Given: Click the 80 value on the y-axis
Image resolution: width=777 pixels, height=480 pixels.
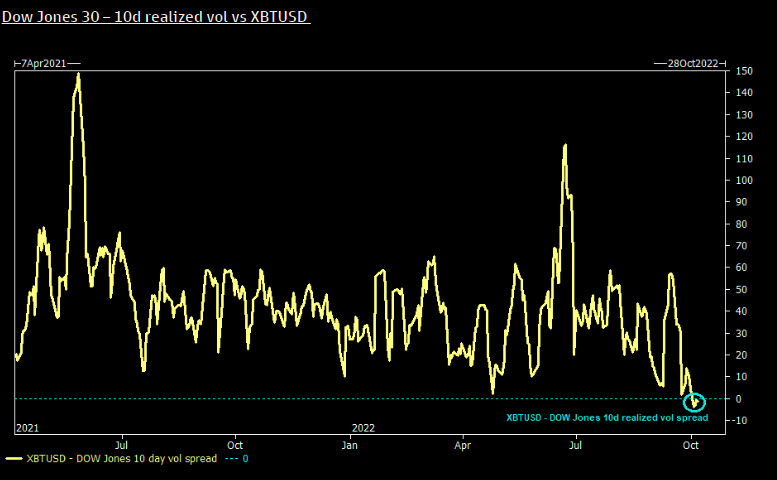Looking at the screenshot, I should tap(741, 224).
